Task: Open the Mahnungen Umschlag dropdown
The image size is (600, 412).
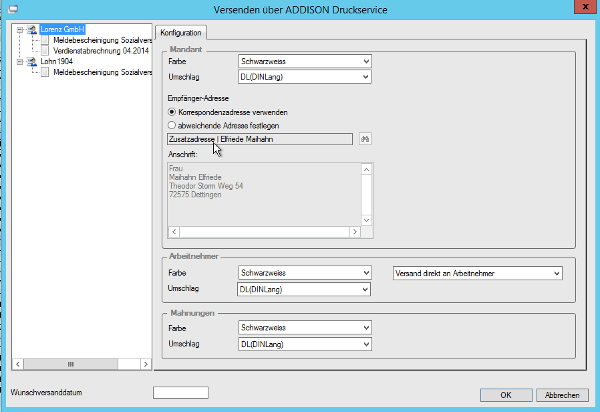Action: tap(305, 344)
